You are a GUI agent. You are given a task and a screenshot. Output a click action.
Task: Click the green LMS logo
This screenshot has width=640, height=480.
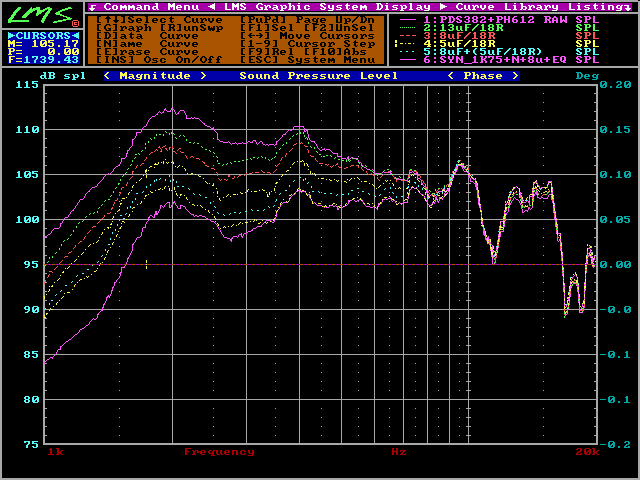pyautogui.click(x=41, y=16)
